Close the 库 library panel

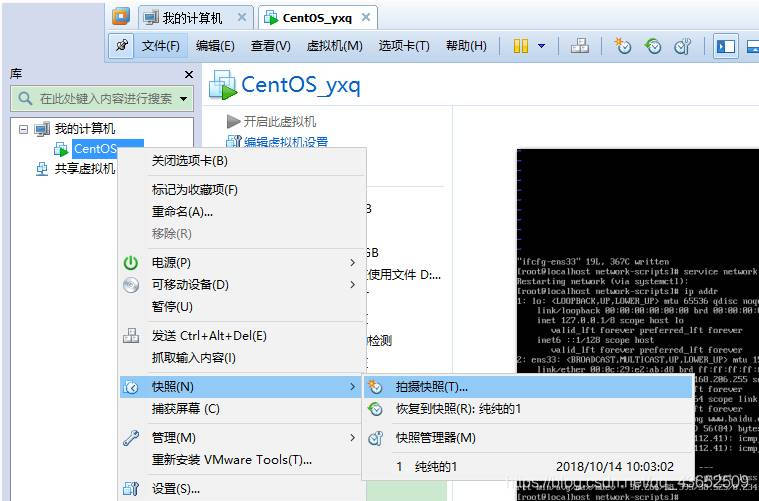click(x=189, y=75)
